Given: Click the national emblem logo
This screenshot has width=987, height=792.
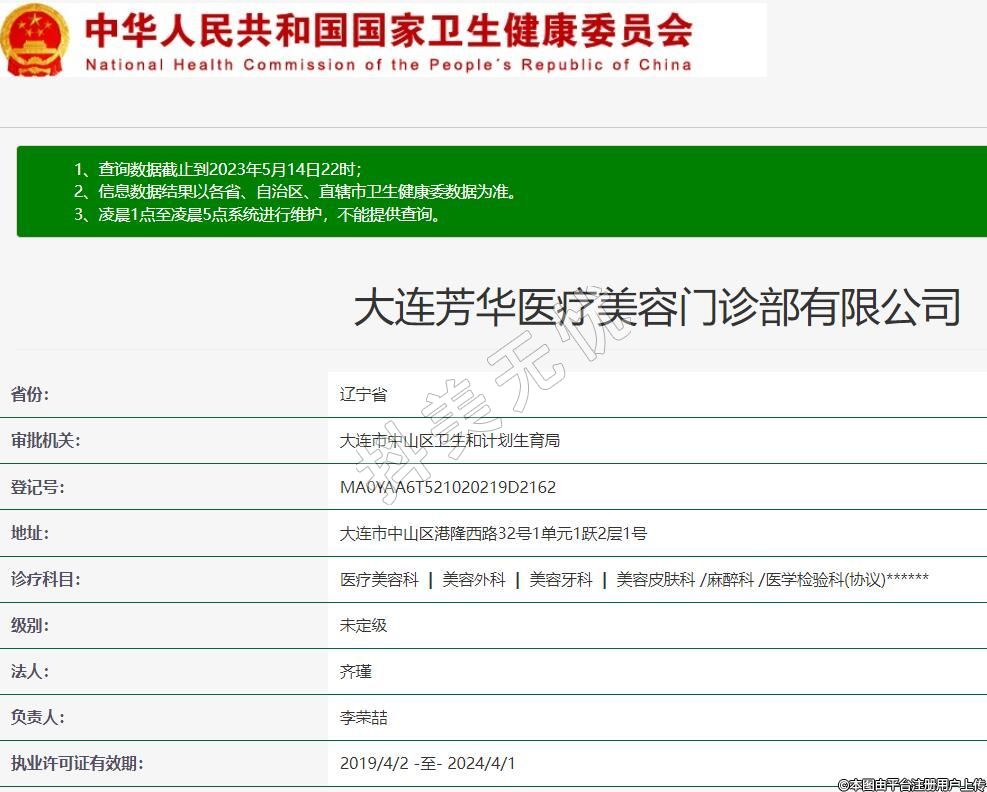Looking at the screenshot, I should point(35,39).
